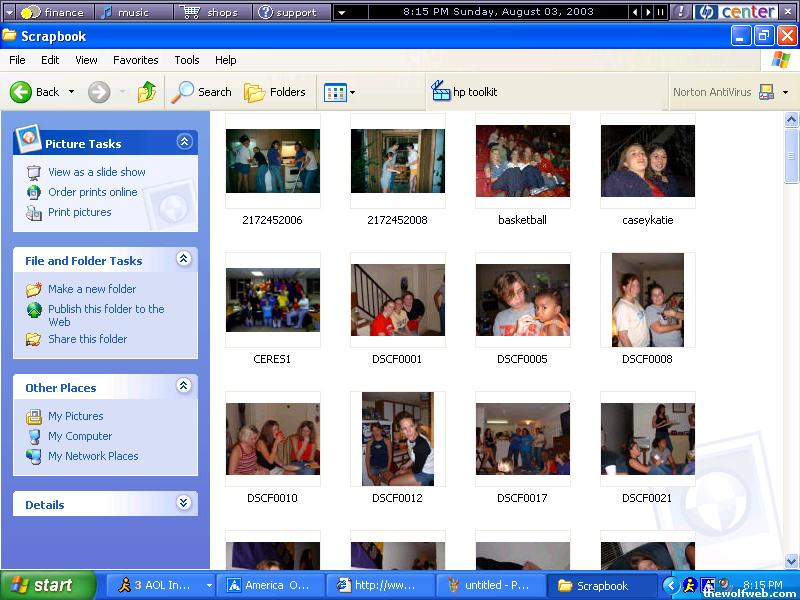Screen dimensions: 800x600
Task: Open Search with the magnifier icon
Action: 183,92
